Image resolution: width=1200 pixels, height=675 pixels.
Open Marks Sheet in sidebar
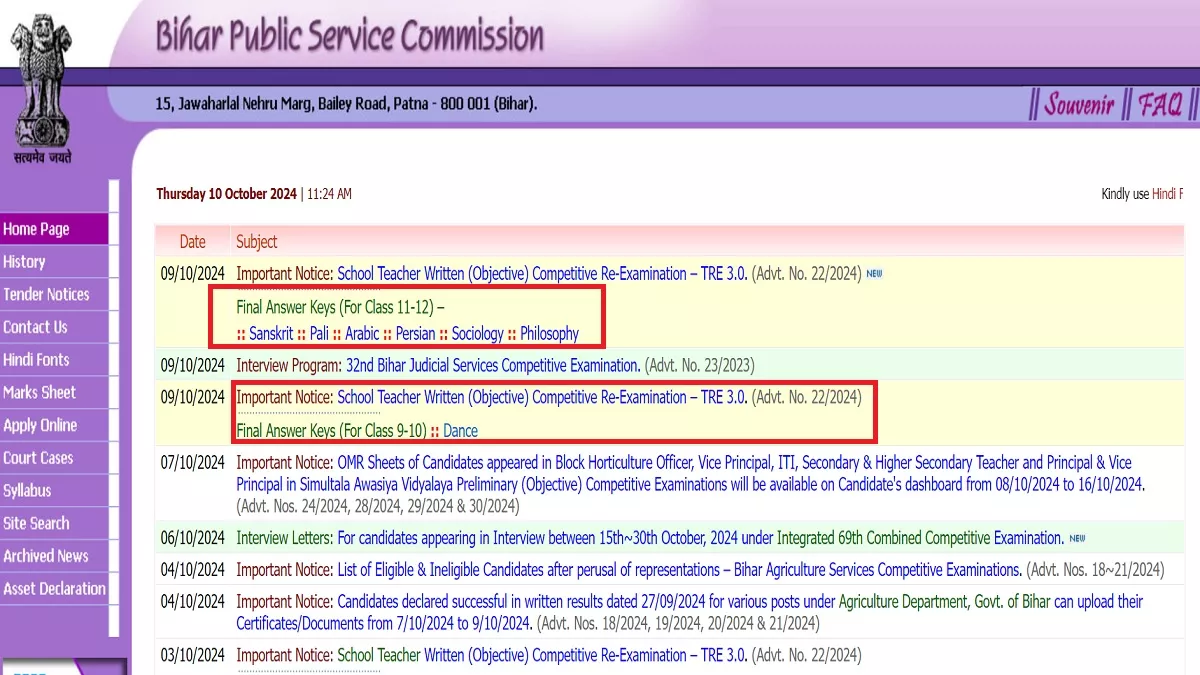pos(55,393)
